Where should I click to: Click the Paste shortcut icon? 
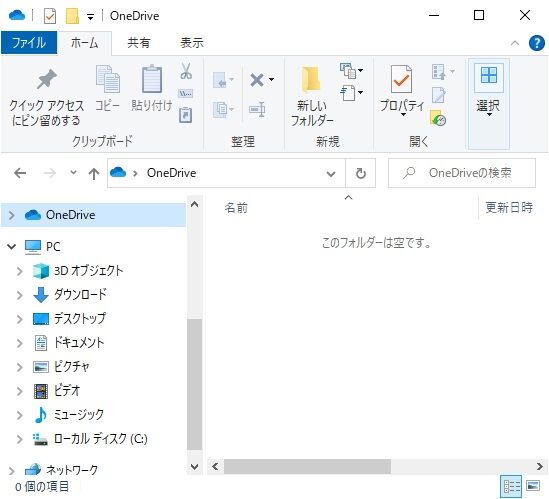pyautogui.click(x=186, y=115)
